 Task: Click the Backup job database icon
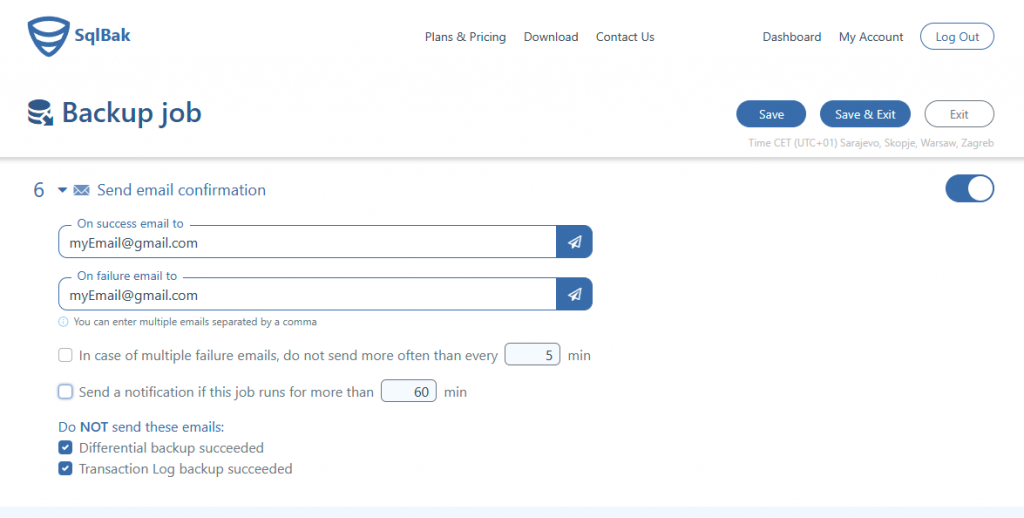click(40, 113)
